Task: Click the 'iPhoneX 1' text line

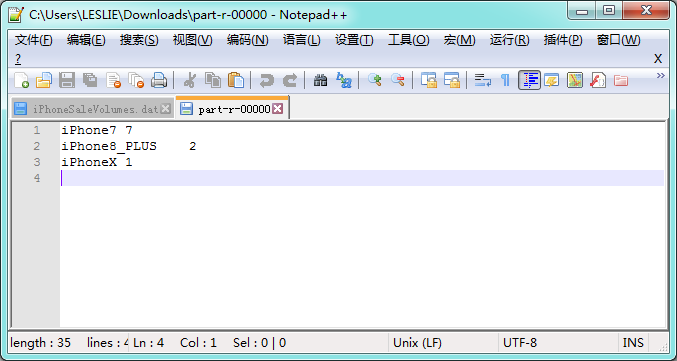Action: tap(97, 162)
